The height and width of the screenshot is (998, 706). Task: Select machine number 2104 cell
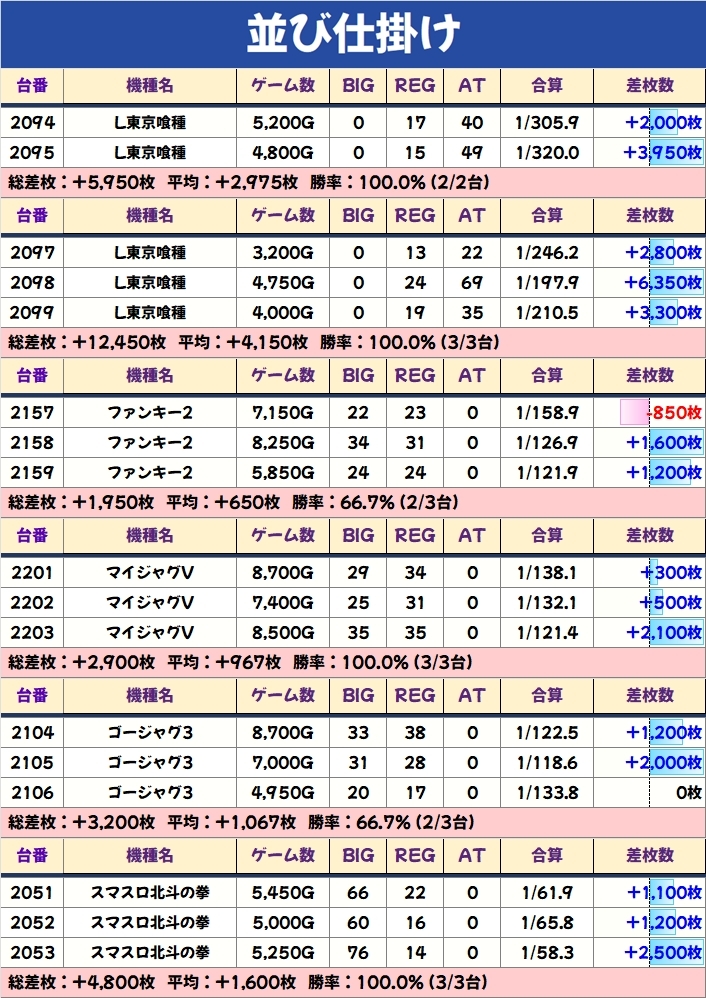32,733
